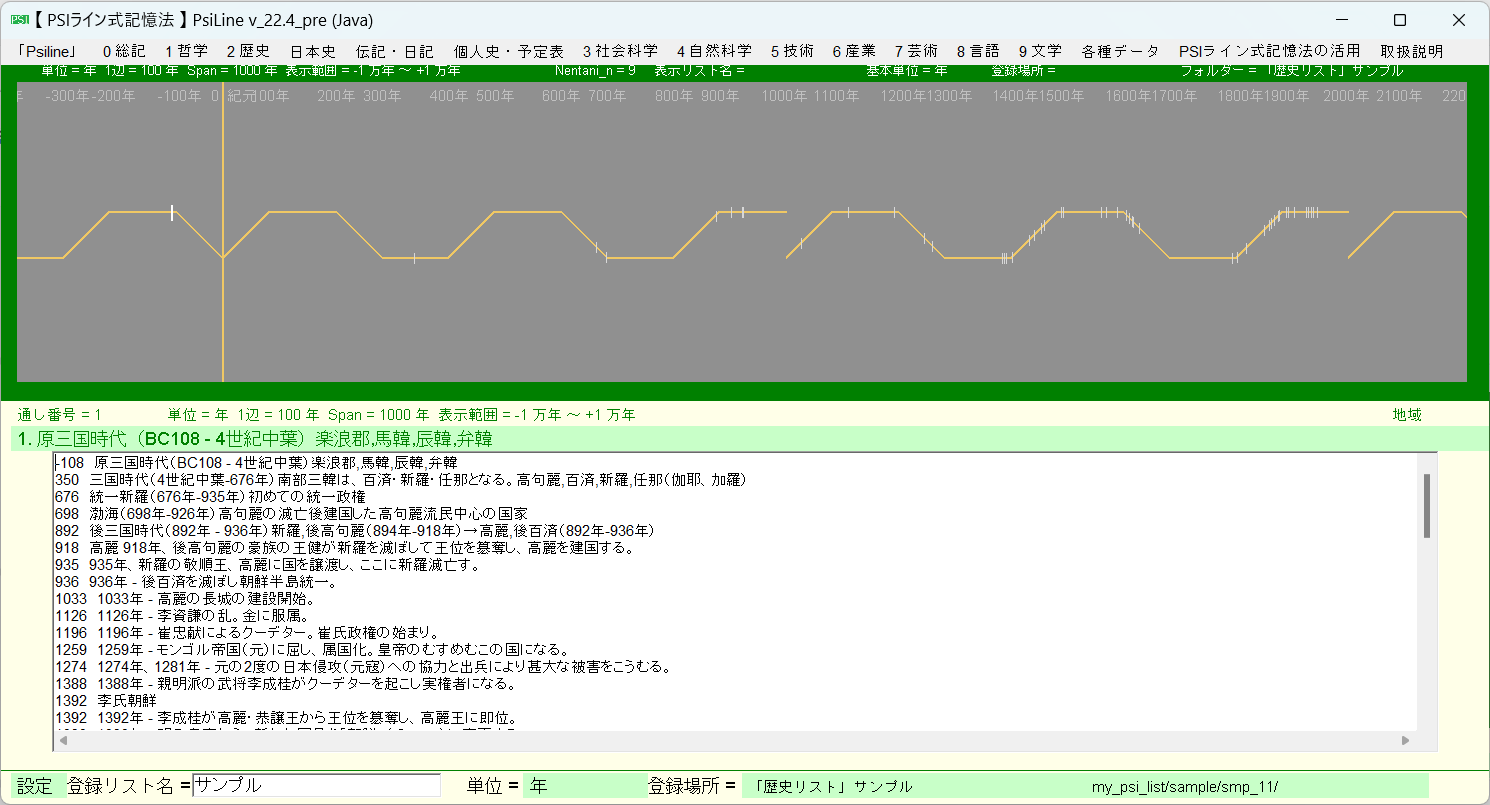Click the PSI app icon in title bar
This screenshot has width=1490, height=805.
(20, 19)
